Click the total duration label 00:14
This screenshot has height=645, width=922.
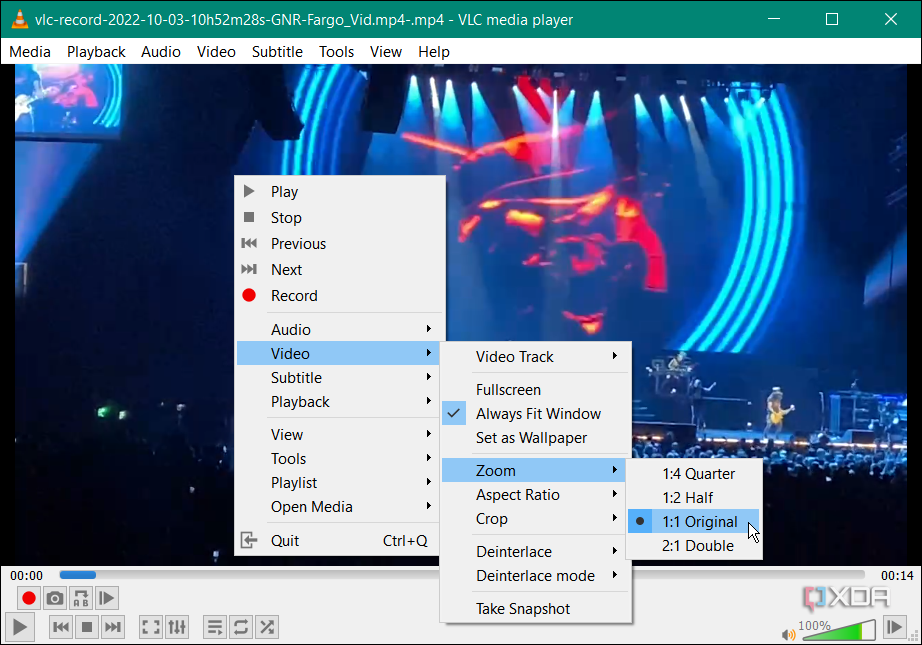click(x=897, y=576)
